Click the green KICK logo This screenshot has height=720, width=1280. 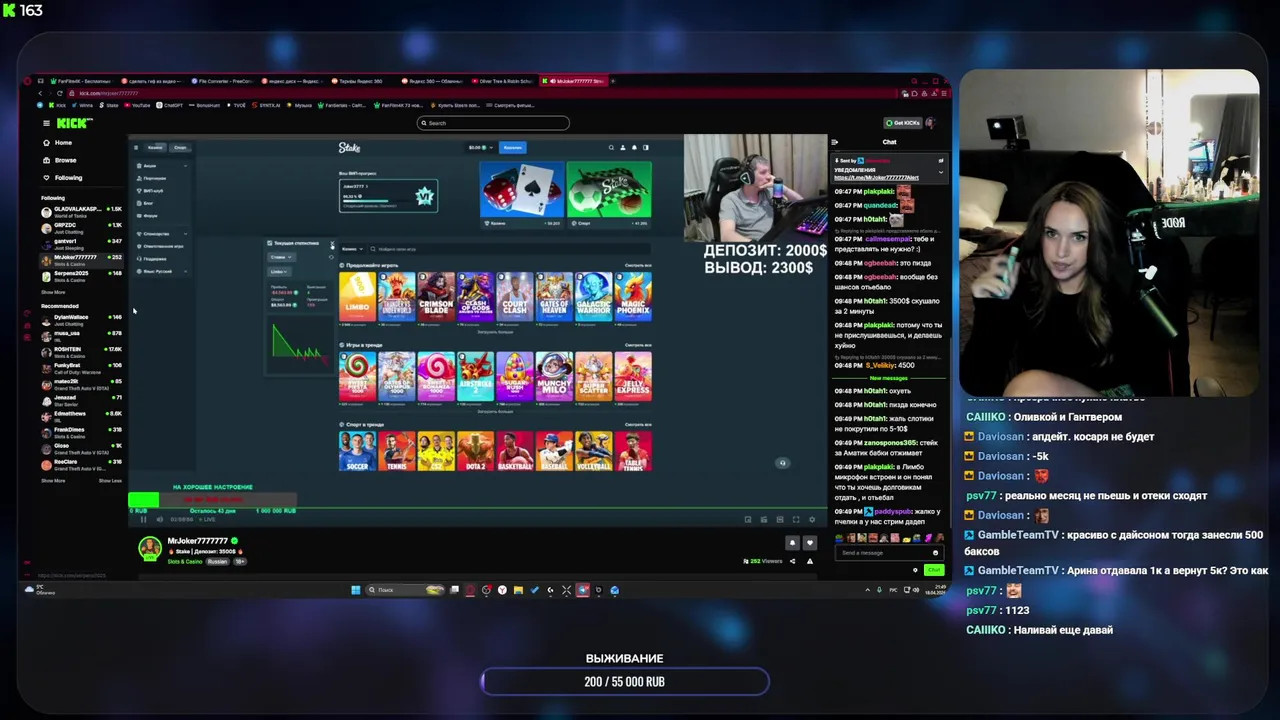tap(74, 123)
